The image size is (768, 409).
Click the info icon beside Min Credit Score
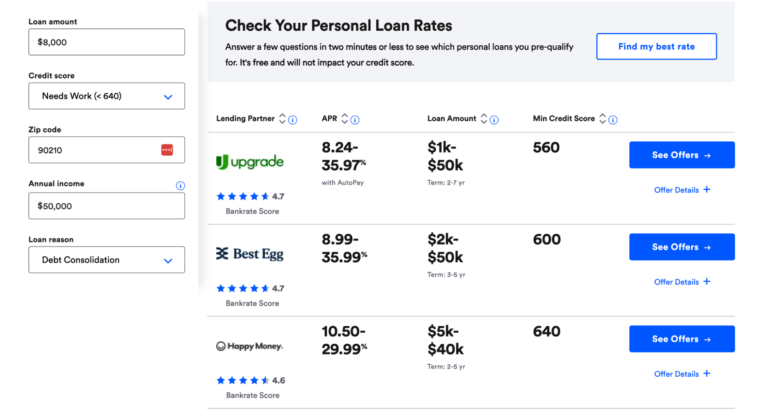coord(612,119)
